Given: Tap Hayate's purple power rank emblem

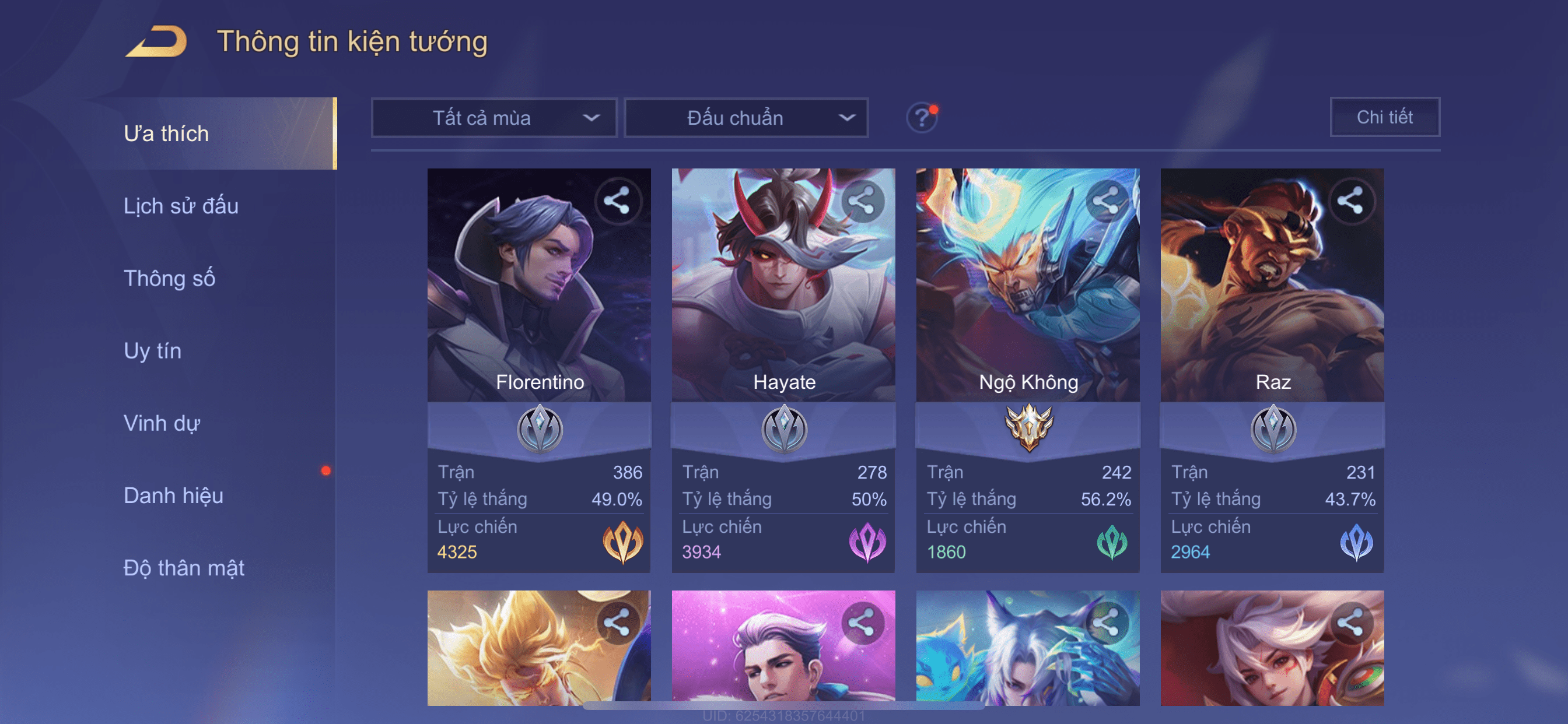Looking at the screenshot, I should click(867, 542).
